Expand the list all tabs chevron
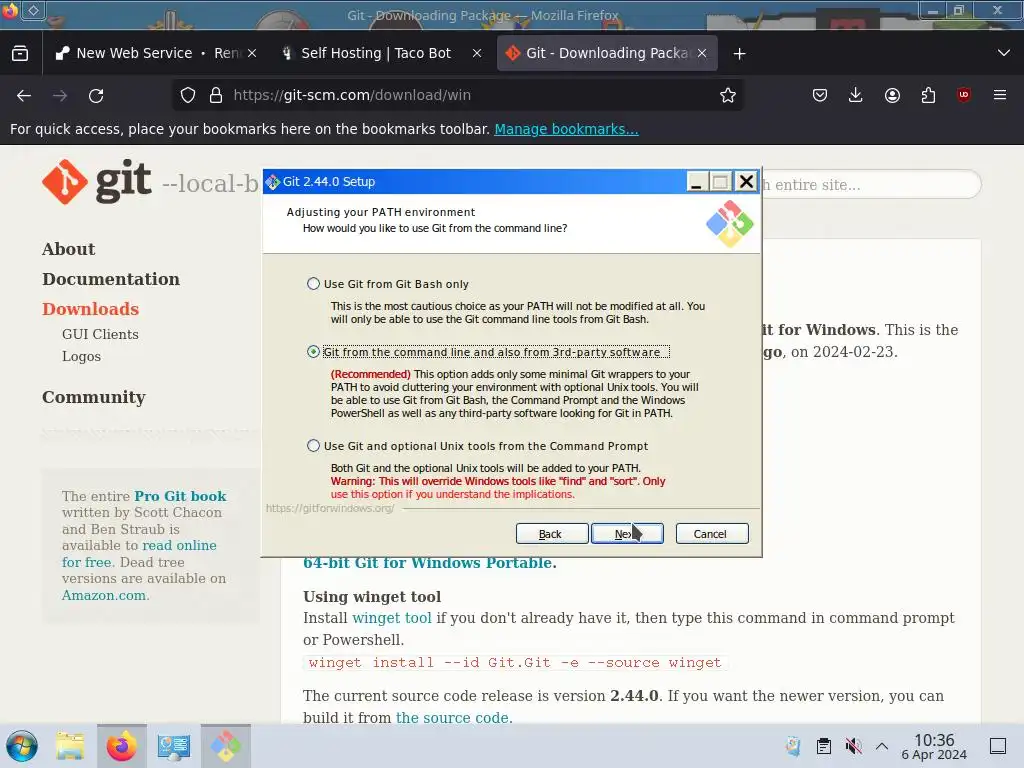1024x768 pixels. (x=1004, y=53)
